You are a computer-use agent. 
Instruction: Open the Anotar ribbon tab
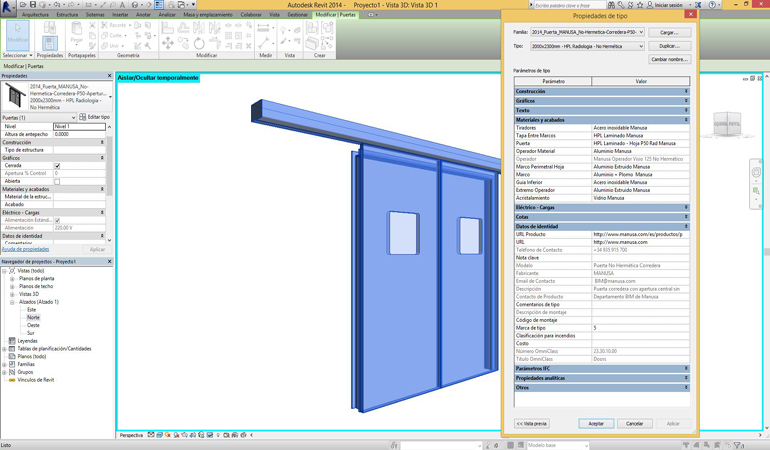click(143, 15)
